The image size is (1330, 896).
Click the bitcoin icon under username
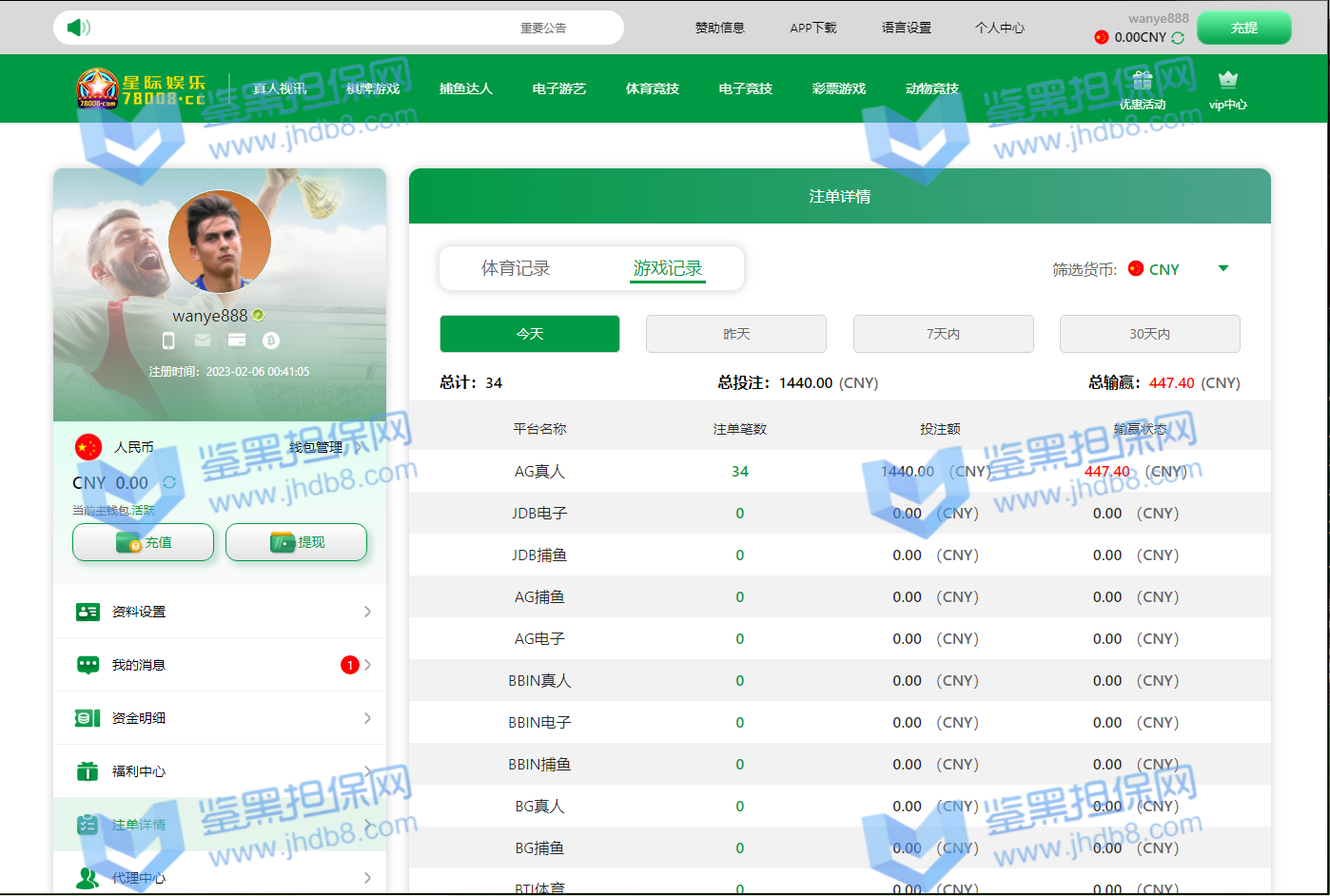[271, 341]
